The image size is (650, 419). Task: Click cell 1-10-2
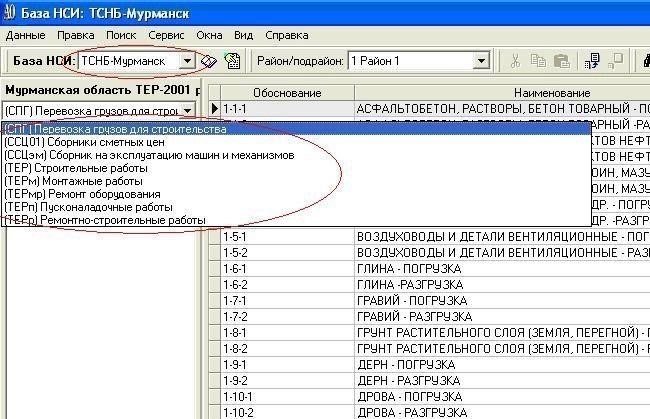(x=287, y=413)
